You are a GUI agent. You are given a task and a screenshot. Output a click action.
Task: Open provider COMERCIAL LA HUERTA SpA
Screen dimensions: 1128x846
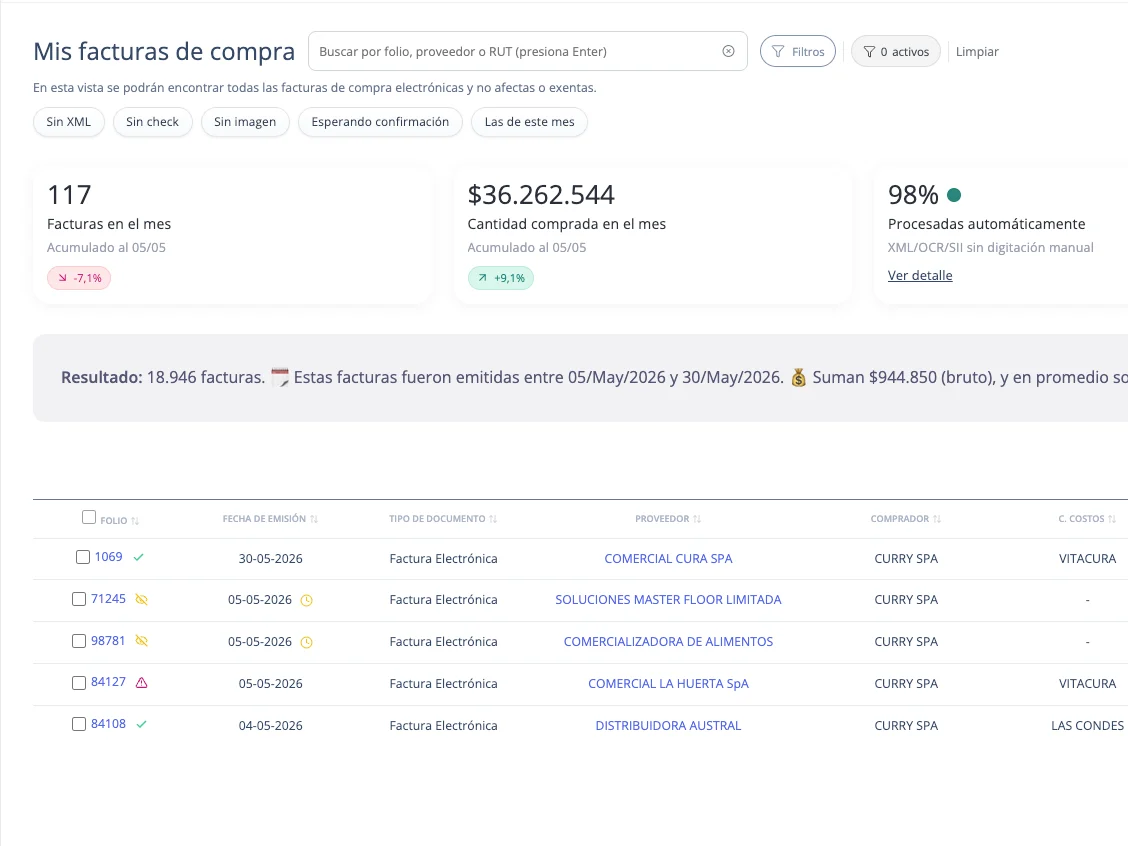(x=668, y=683)
